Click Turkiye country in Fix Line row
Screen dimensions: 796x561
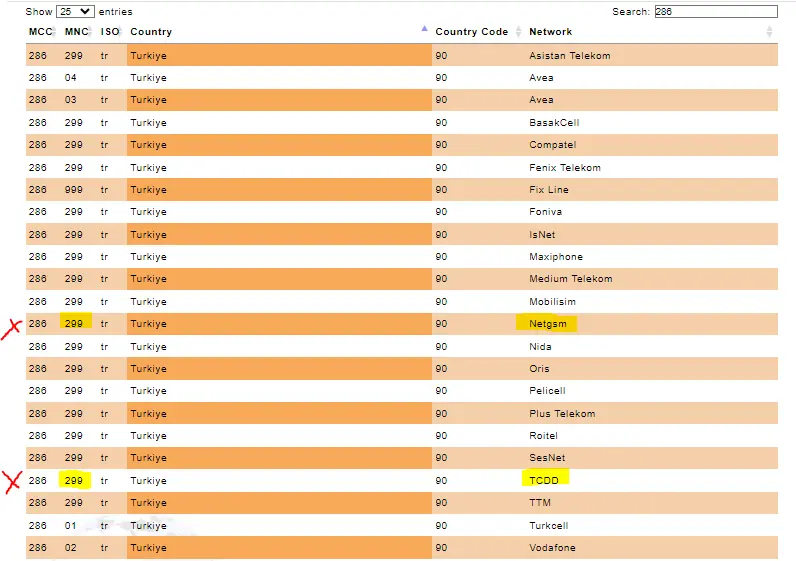(148, 190)
